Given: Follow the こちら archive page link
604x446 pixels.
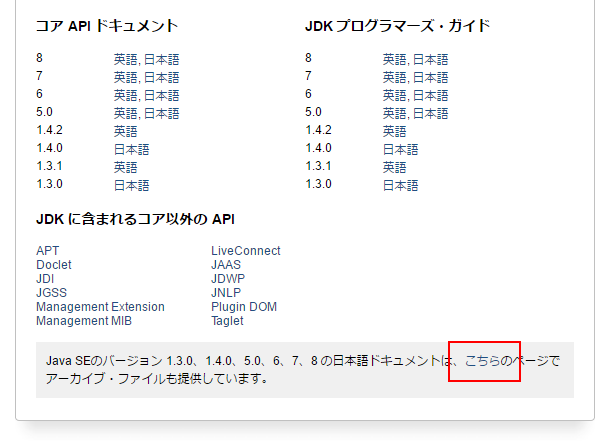Looking at the screenshot, I should click(x=483, y=361).
